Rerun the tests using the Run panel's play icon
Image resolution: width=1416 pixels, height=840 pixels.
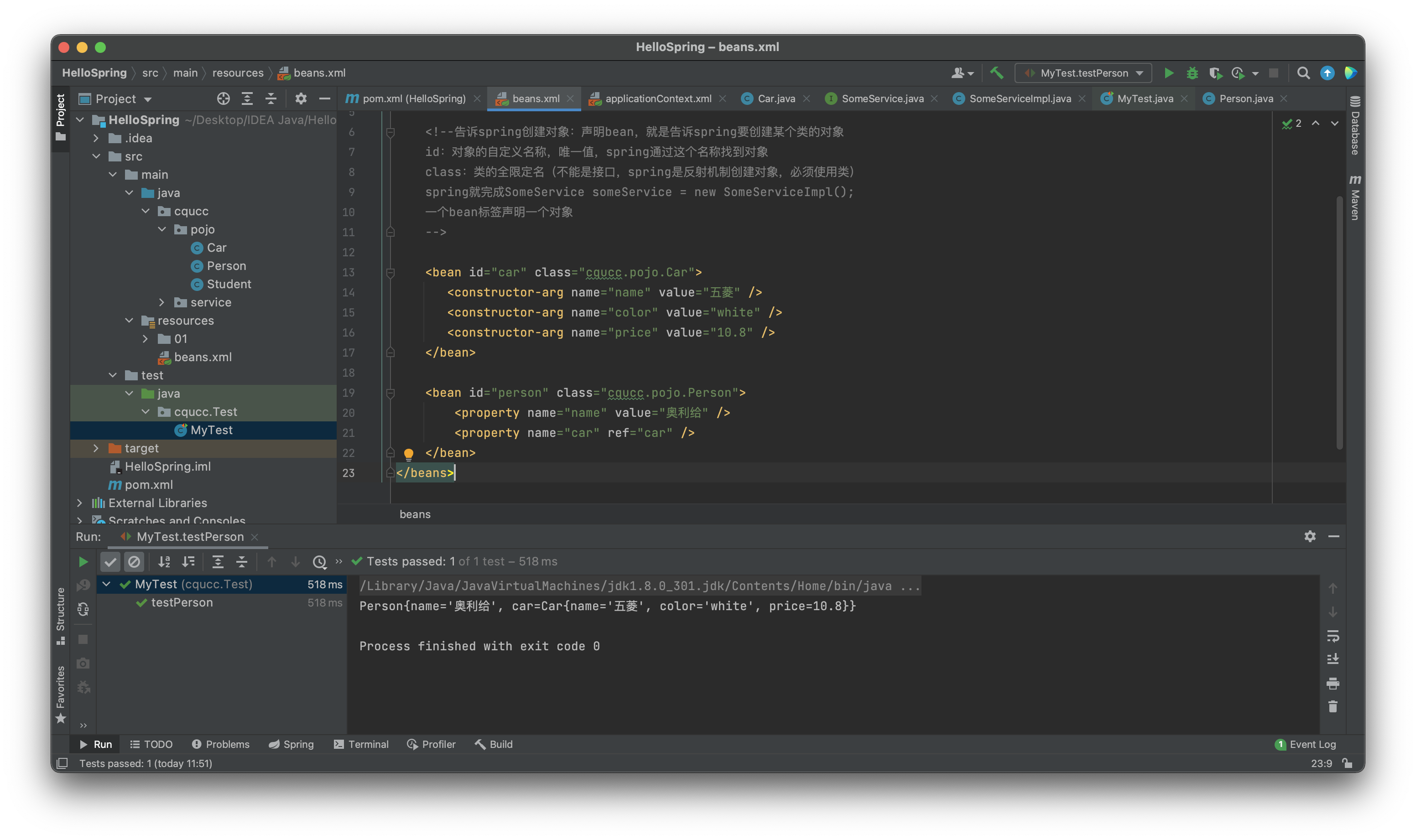click(83, 562)
